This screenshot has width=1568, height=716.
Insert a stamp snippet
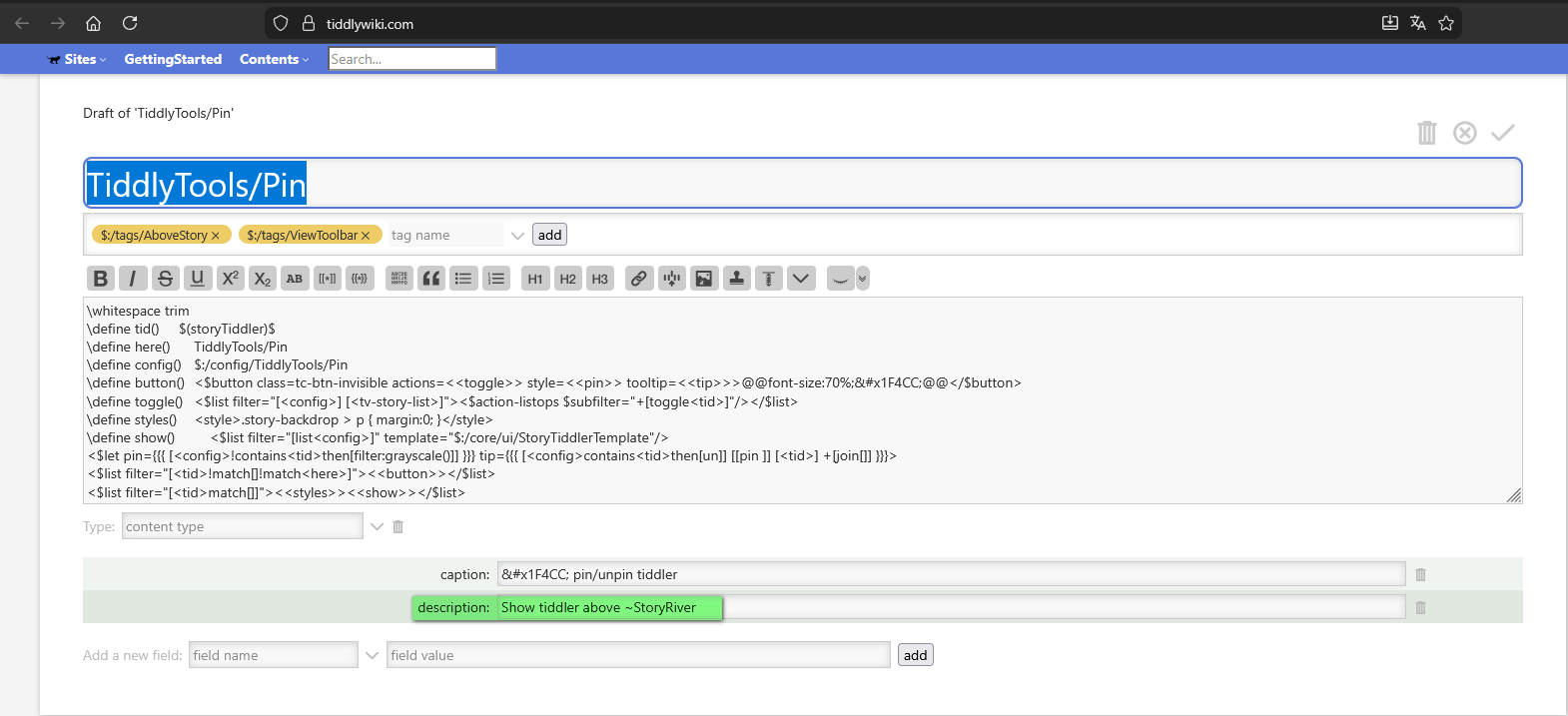coord(736,279)
